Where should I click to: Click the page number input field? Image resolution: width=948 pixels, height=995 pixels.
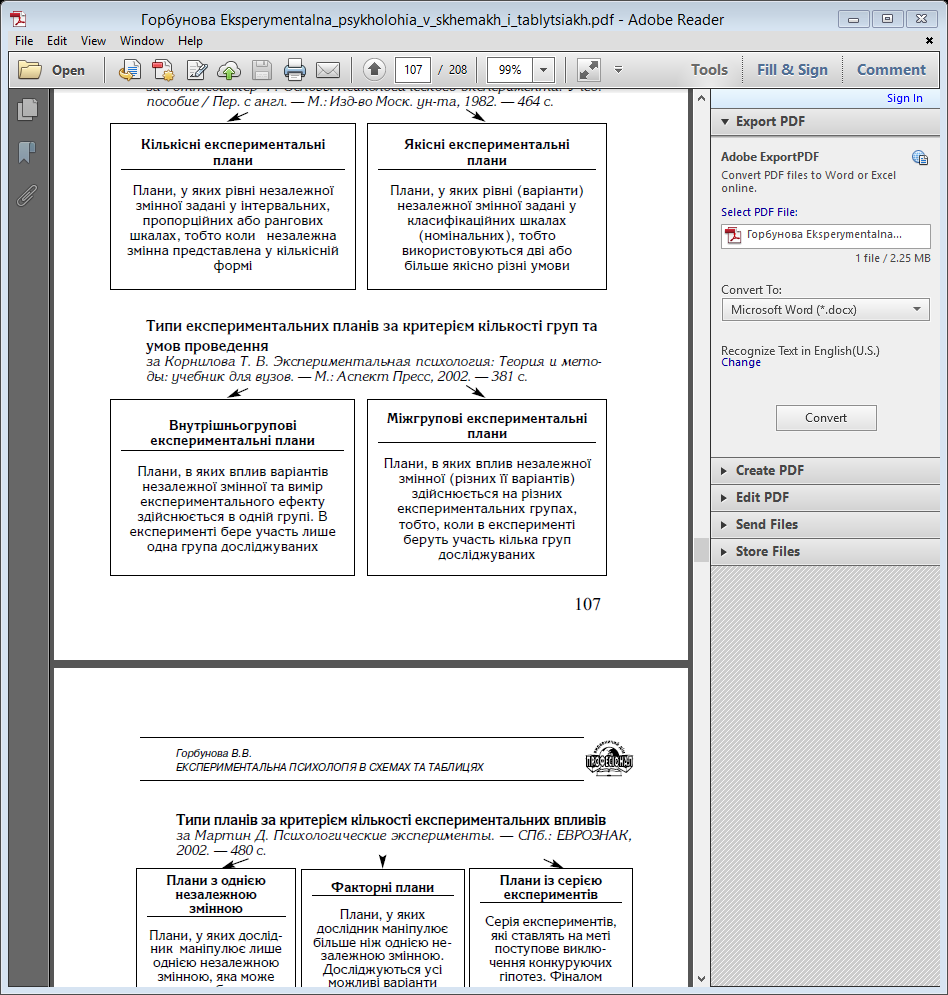pyautogui.click(x=412, y=70)
